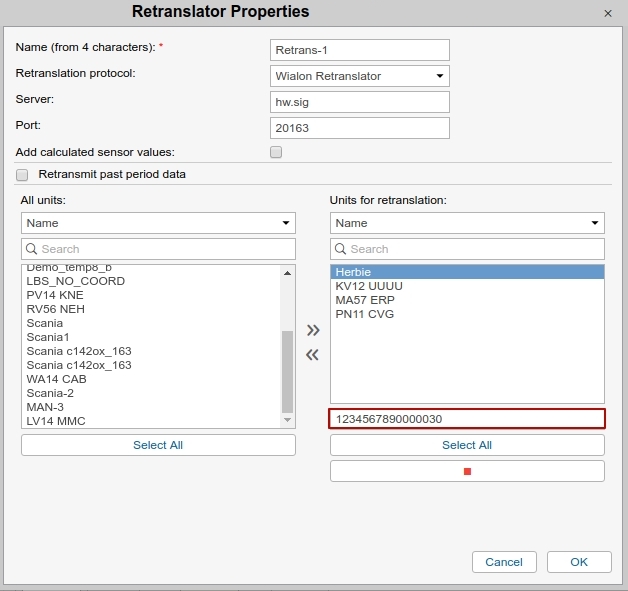Screen dimensions: 628x591
Task: Select Scania-2 in the All units list
Action: click(x=50, y=393)
